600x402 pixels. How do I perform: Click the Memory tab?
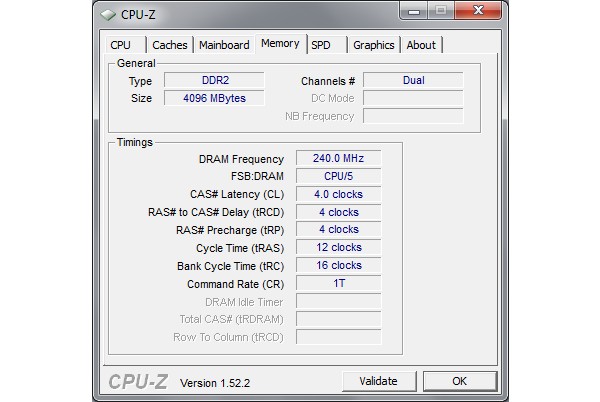(280, 44)
